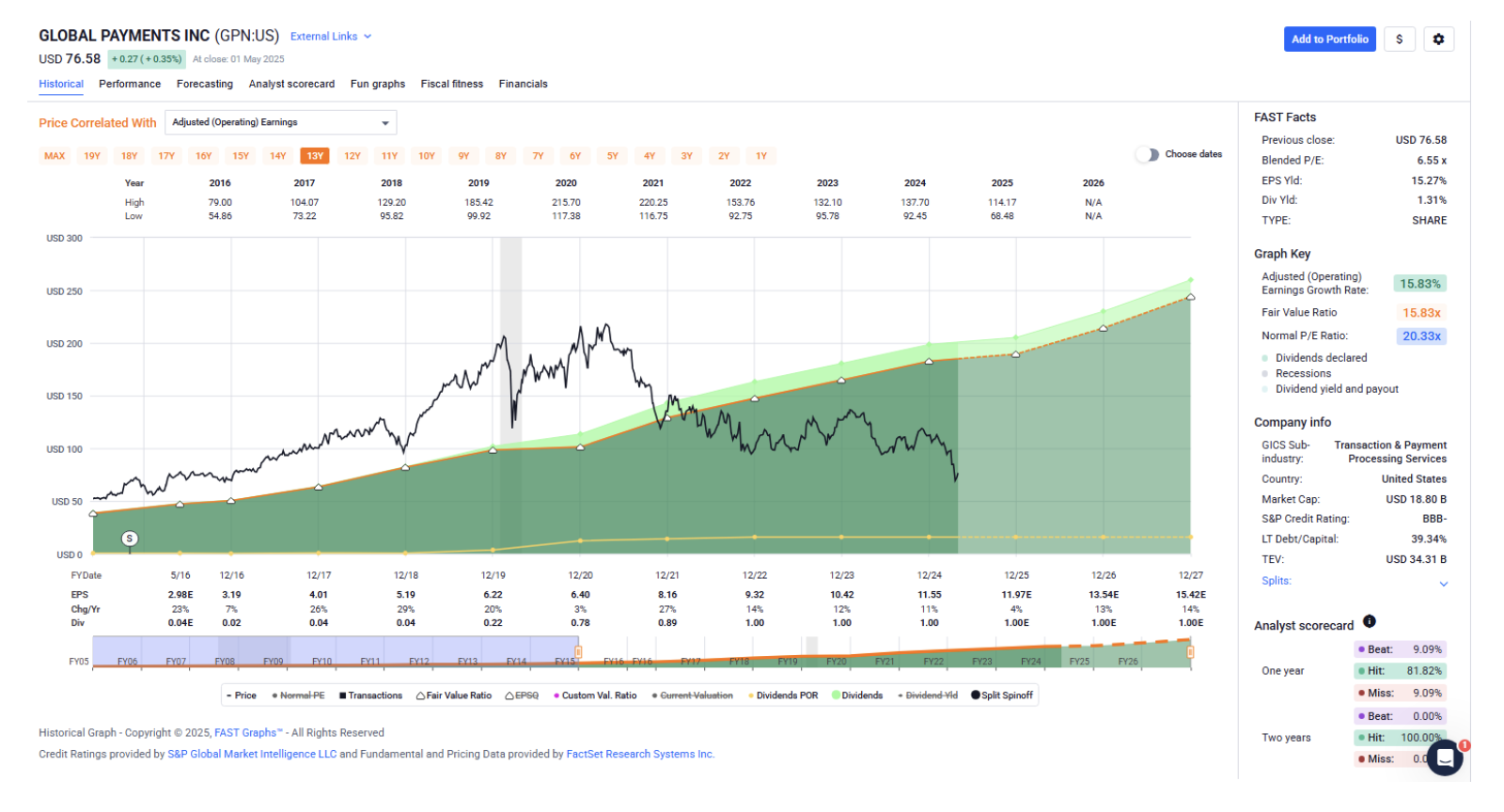This screenshot has width=1504, height=812.
Task: Click the Market Cap value USD 18.80 B
Action: pos(1416,500)
